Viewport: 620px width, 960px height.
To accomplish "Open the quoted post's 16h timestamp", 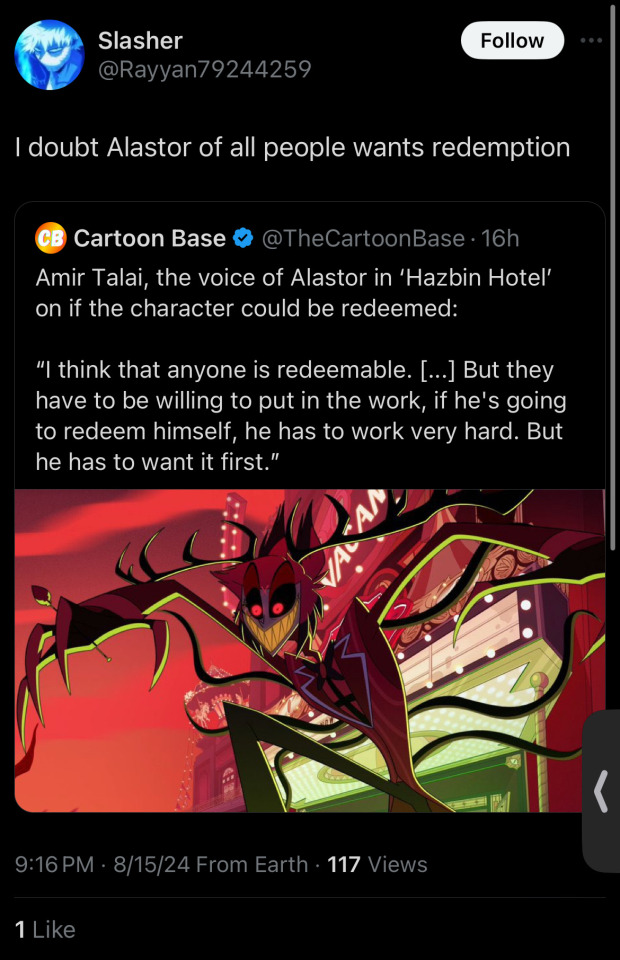I will (x=500, y=238).
